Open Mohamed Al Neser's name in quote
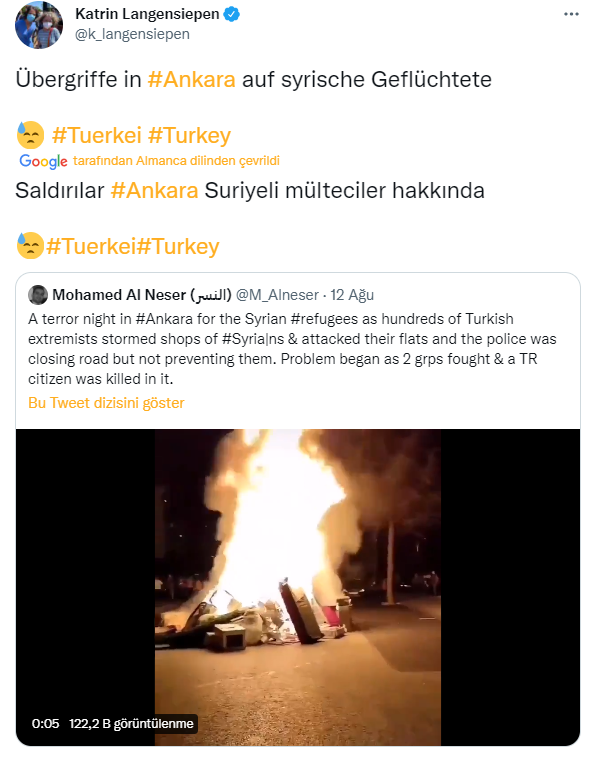The width and height of the screenshot is (591, 761). point(142,295)
